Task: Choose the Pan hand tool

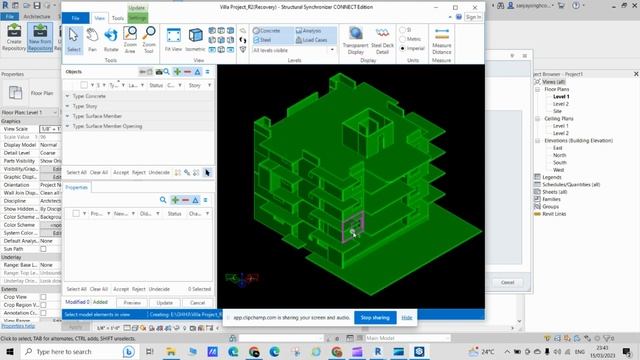Action: click(93, 40)
